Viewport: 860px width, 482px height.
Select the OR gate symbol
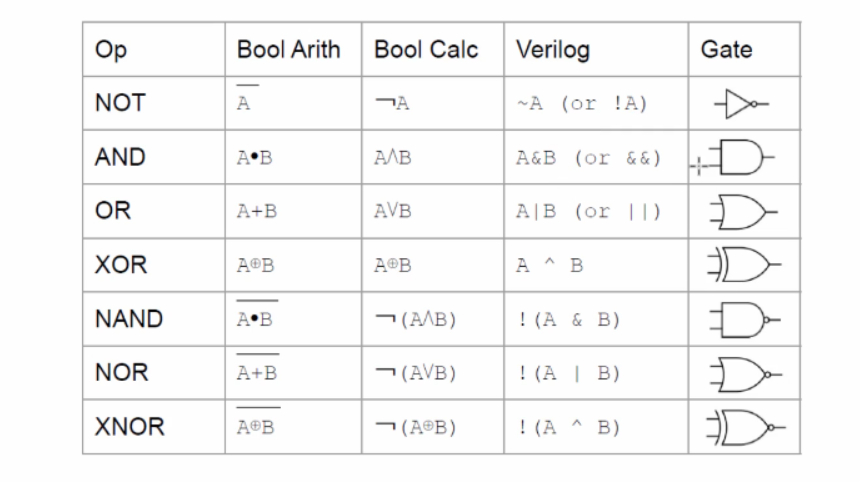coord(743,211)
